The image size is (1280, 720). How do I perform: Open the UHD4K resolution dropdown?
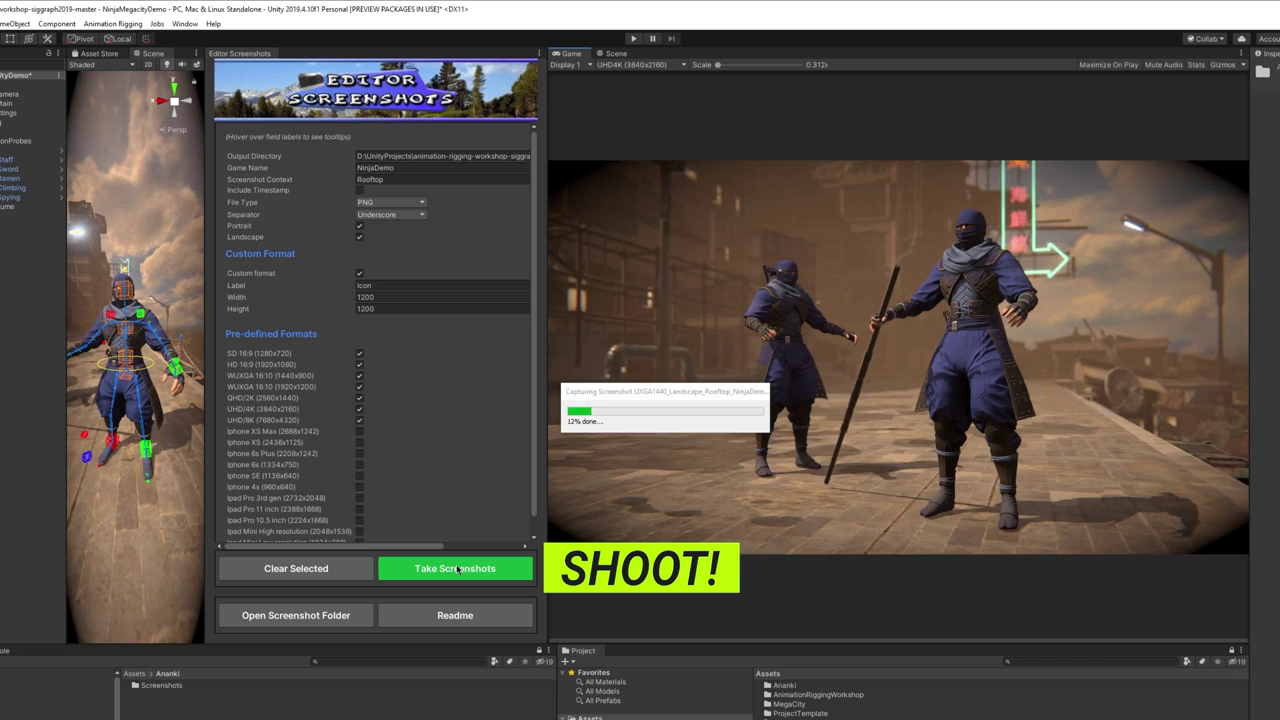[x=641, y=65]
